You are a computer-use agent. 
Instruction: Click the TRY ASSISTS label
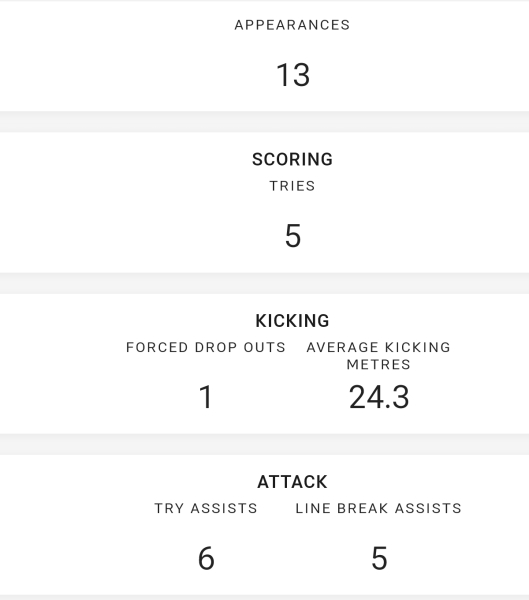point(206,509)
